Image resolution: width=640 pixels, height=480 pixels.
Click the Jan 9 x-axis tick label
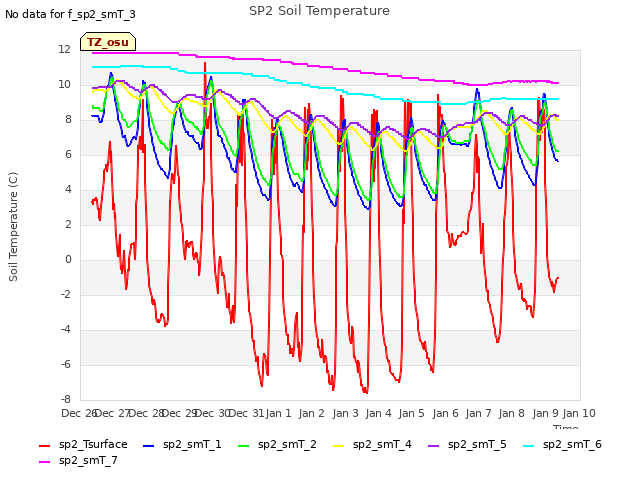coord(545,413)
